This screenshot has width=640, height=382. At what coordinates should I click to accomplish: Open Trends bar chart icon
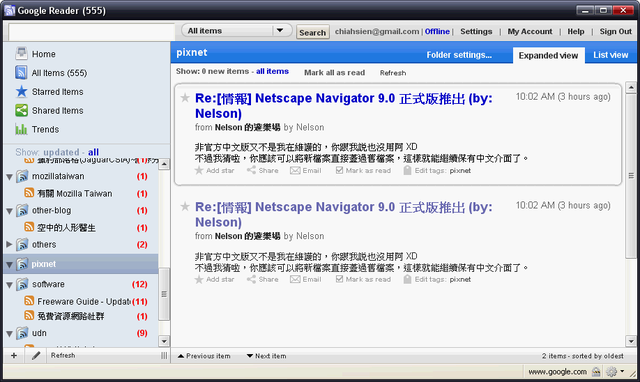click(21, 129)
